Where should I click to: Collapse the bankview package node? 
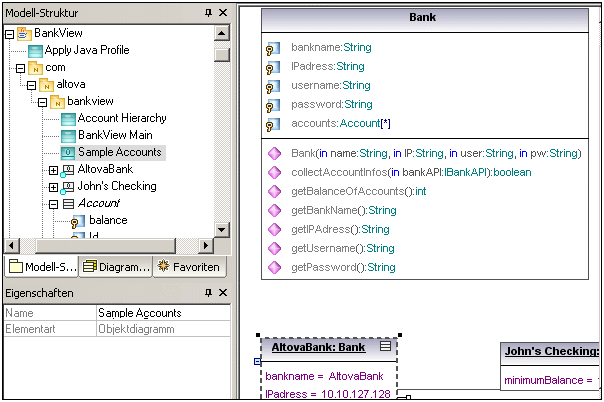pyautogui.click(x=41, y=102)
